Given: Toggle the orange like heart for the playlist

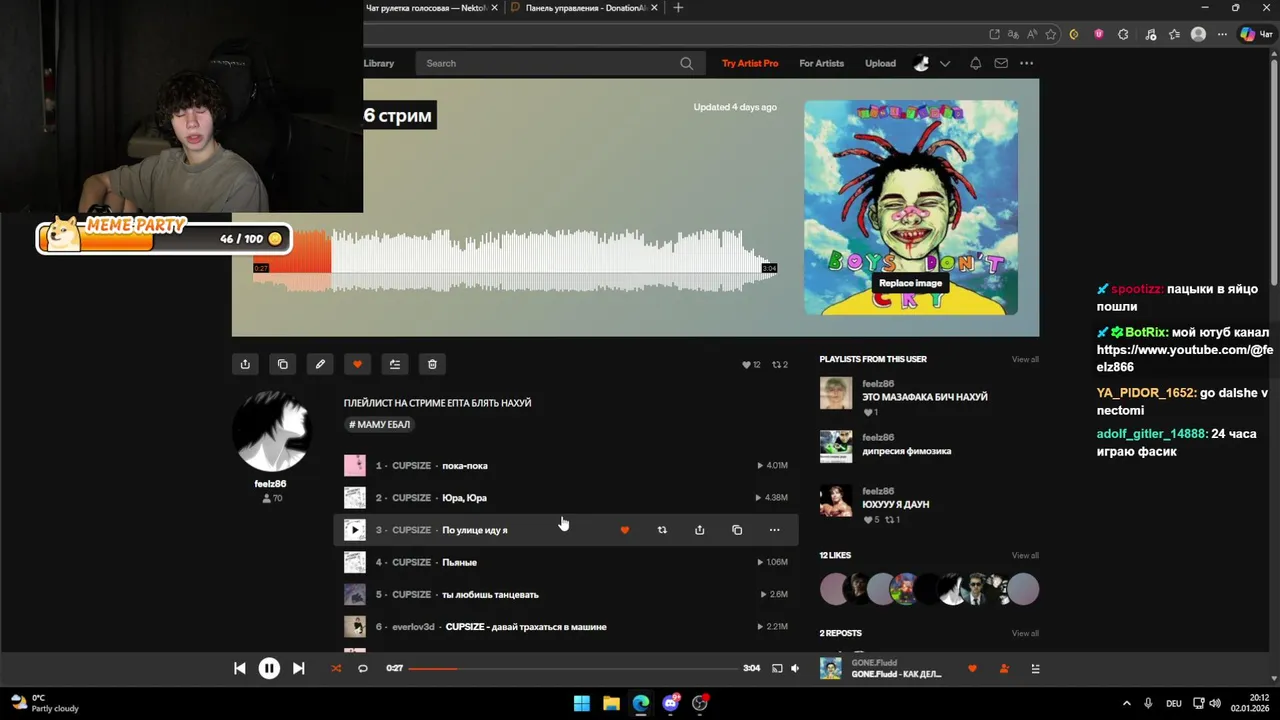Looking at the screenshot, I should click(357, 364).
